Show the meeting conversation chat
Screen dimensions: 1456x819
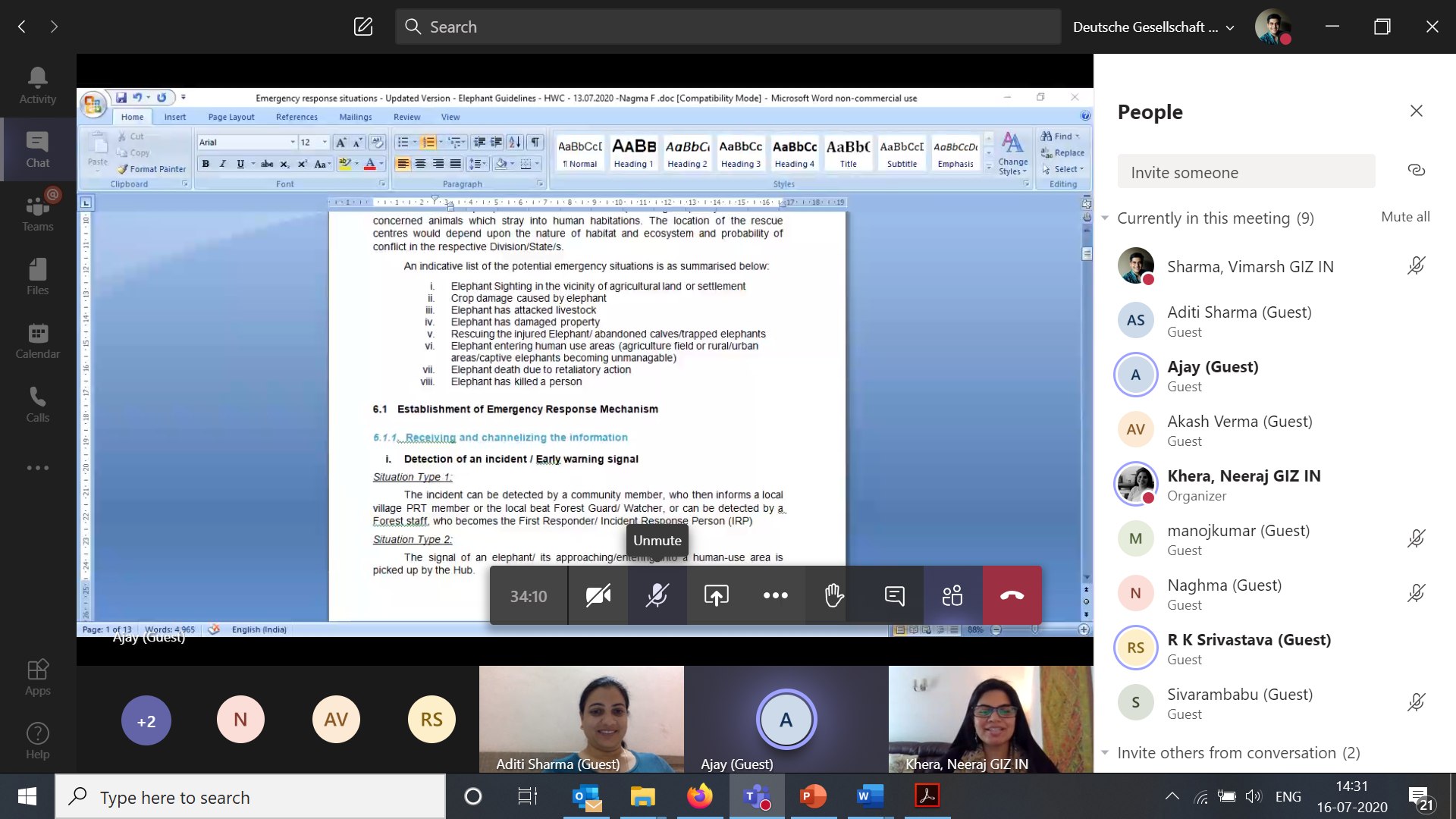point(894,596)
